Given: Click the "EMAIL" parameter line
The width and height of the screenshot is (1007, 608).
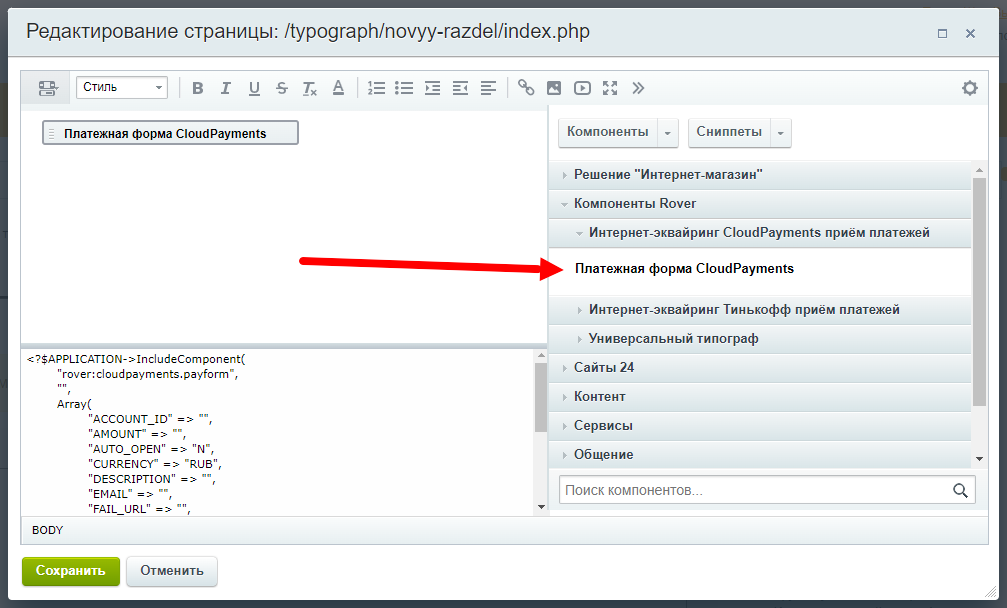Looking at the screenshot, I should pos(130,494).
